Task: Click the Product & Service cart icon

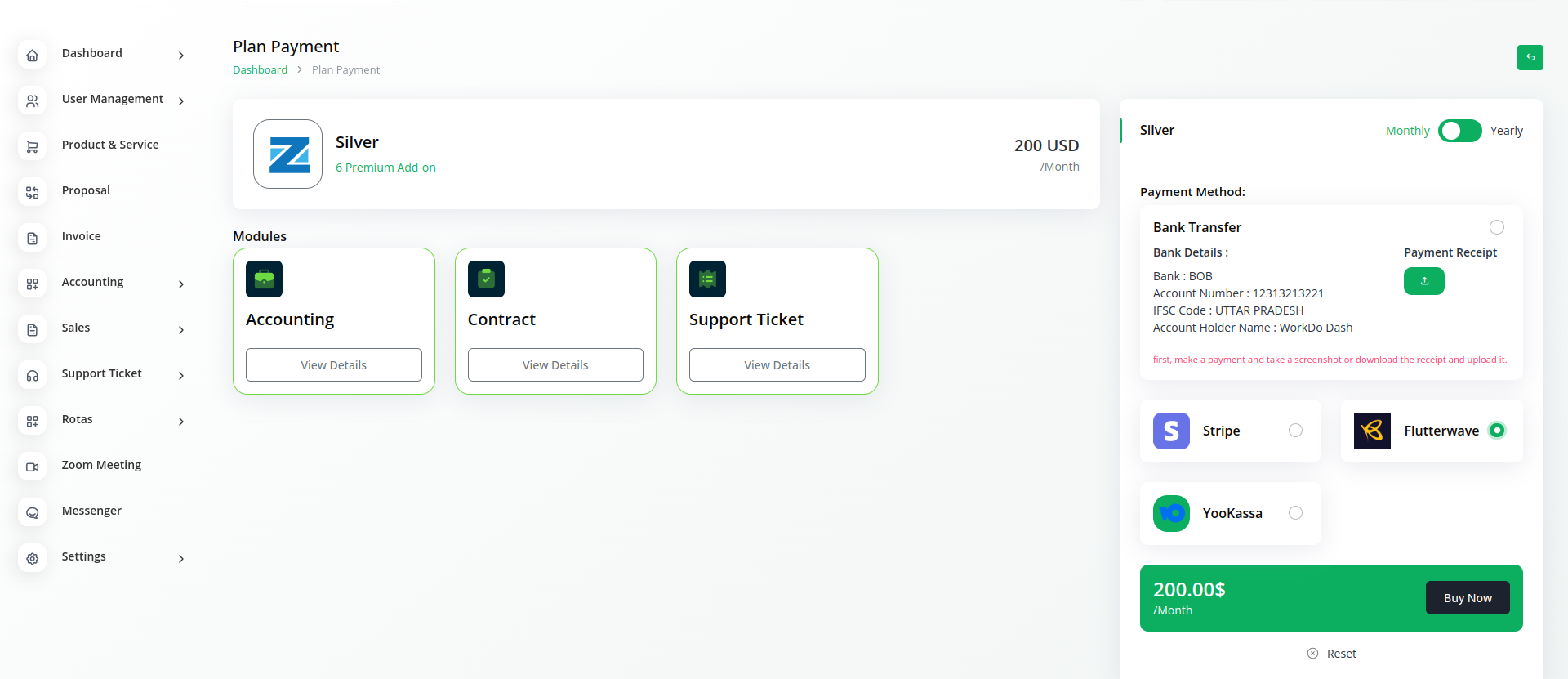Action: (x=33, y=147)
